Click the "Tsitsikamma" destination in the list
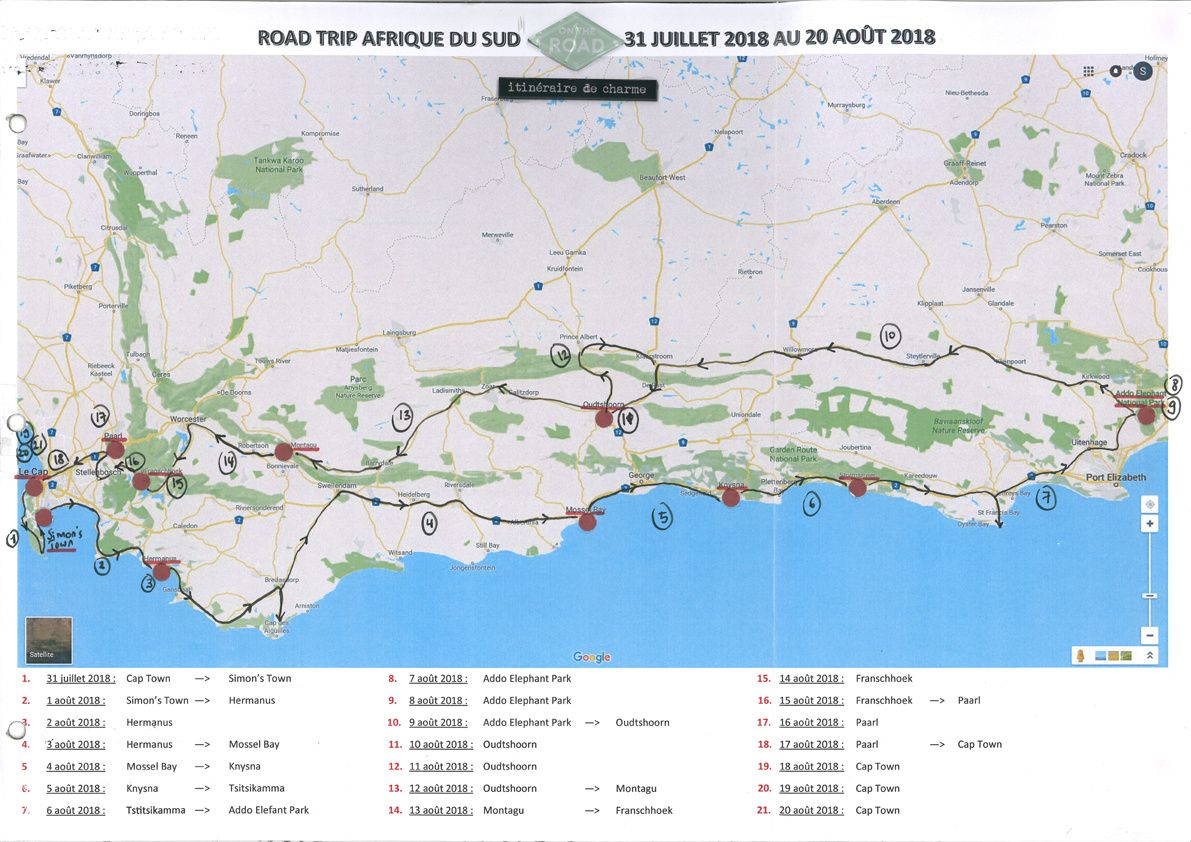 pos(257,789)
